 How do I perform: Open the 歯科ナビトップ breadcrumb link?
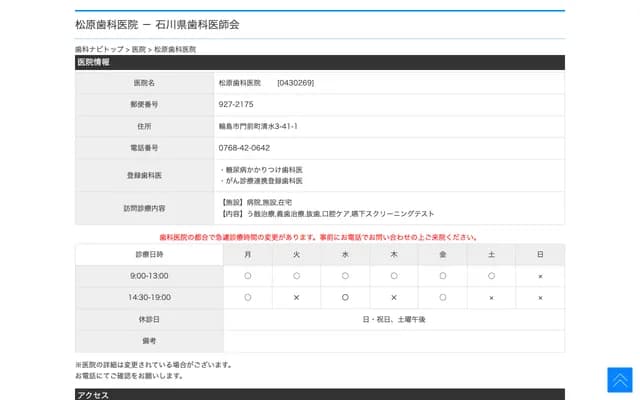point(99,49)
